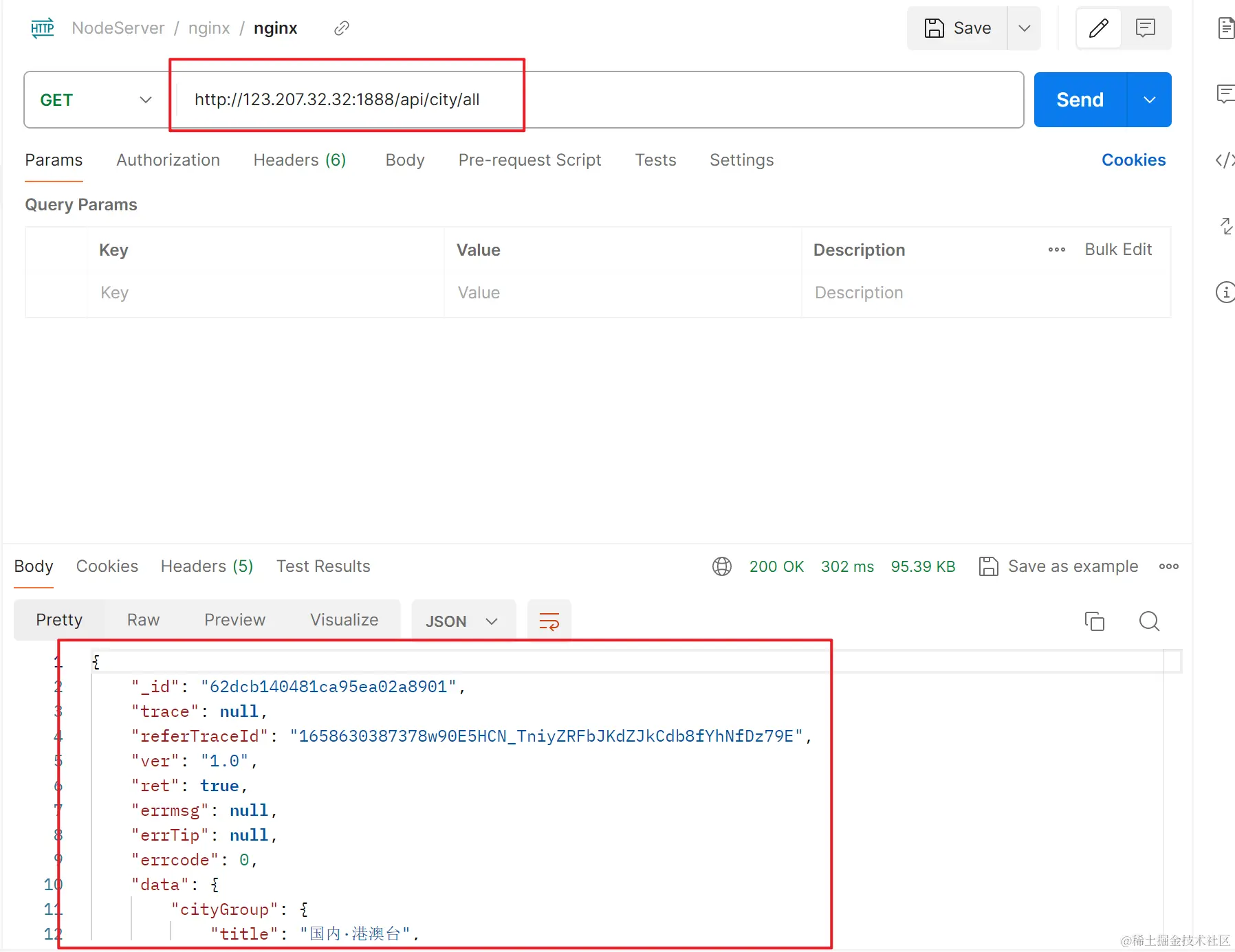Click Save as example
Viewport: 1235px width, 952px height.
1058,566
